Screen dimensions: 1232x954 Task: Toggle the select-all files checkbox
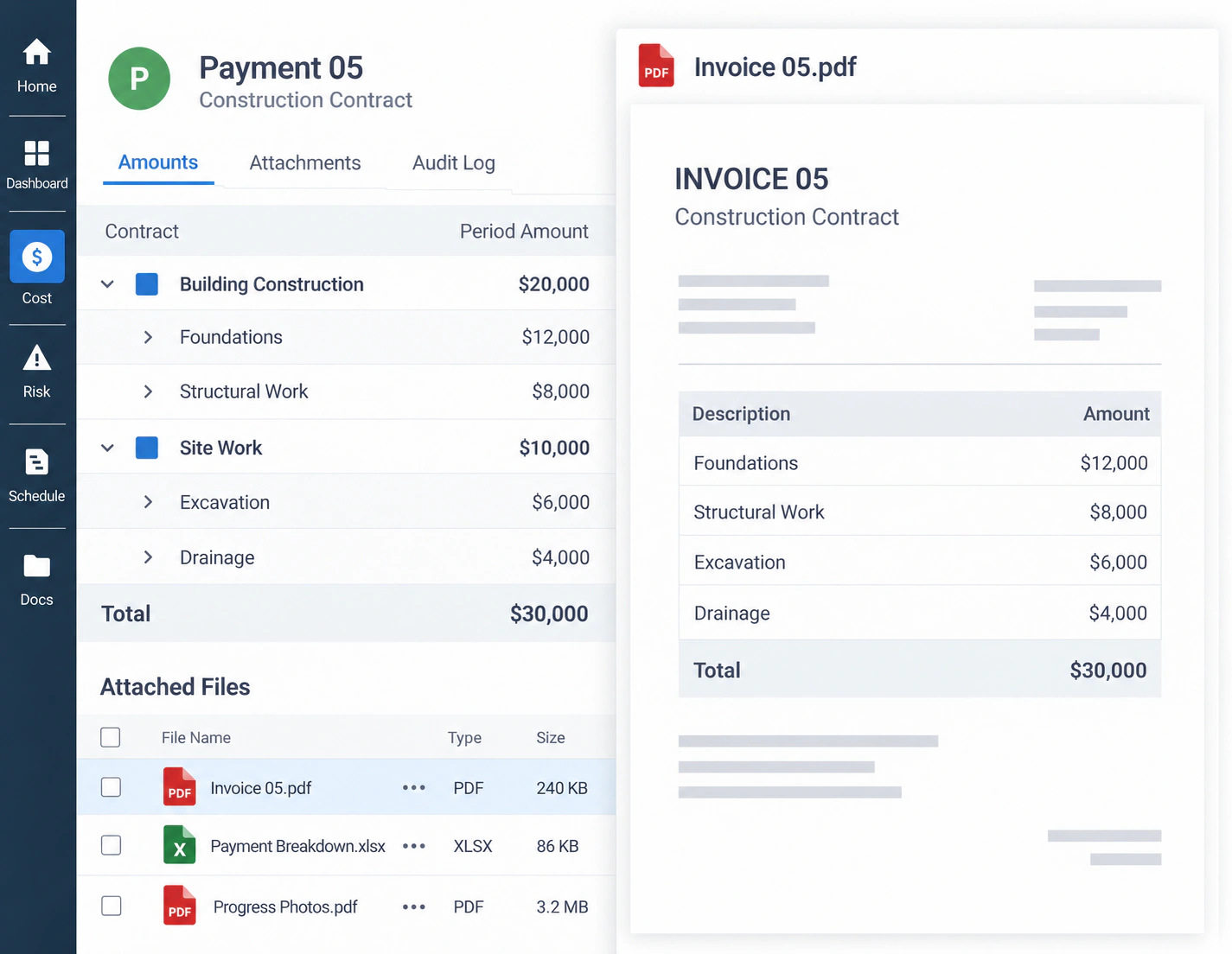coord(111,737)
